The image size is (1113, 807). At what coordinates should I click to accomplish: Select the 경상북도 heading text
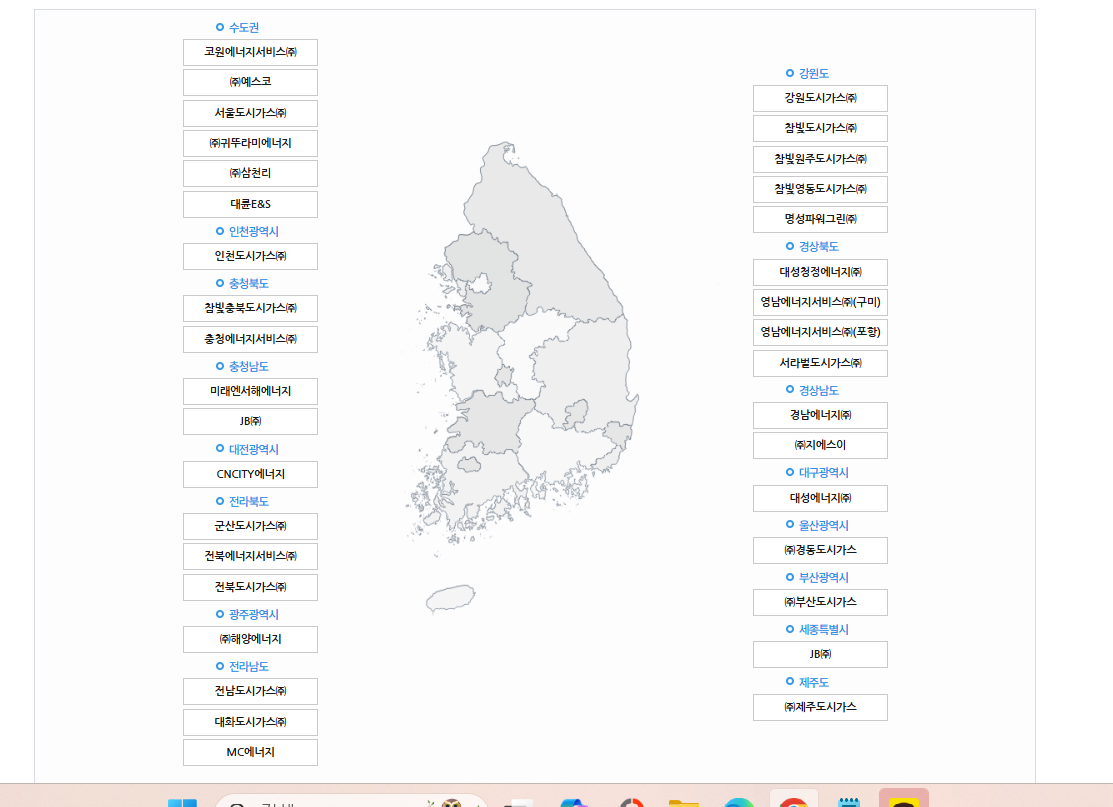(818, 246)
